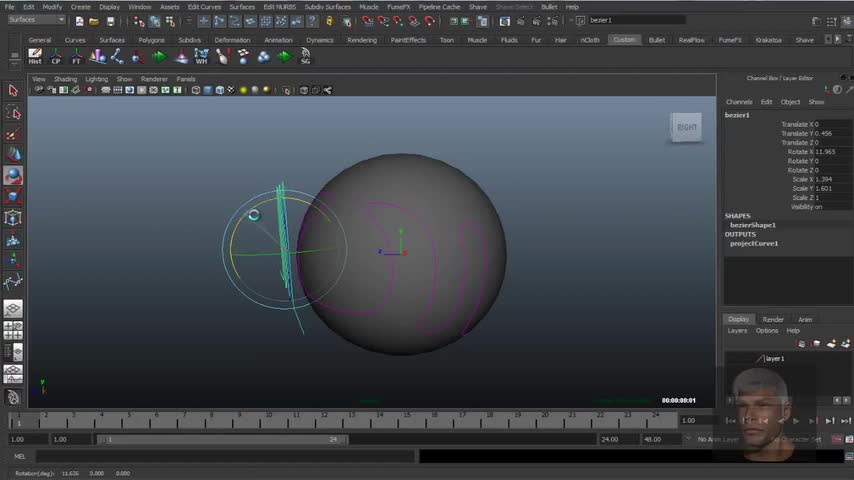Click the RIGHT view cube

(687, 127)
